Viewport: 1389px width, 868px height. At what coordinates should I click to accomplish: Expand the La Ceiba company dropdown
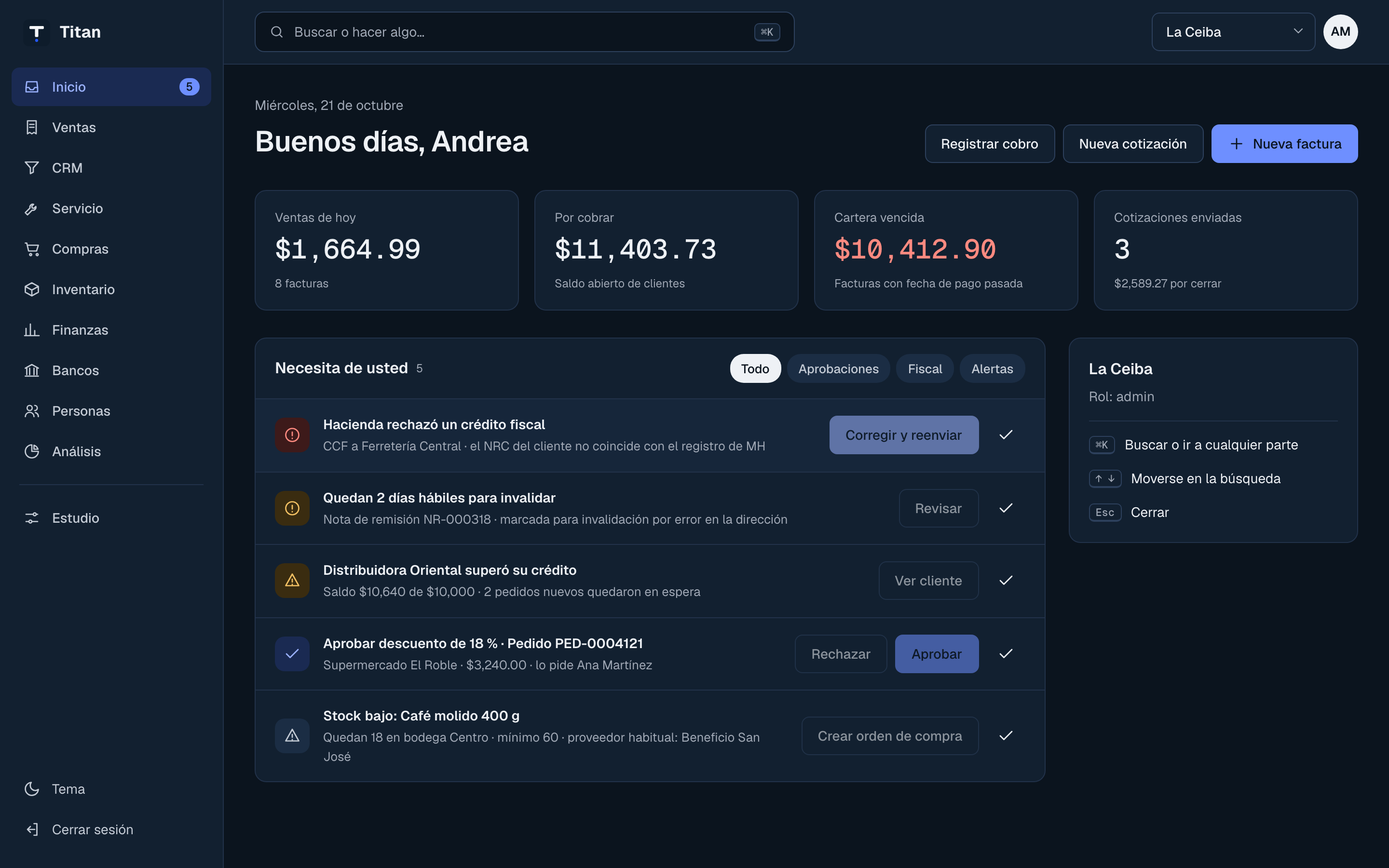click(1233, 31)
